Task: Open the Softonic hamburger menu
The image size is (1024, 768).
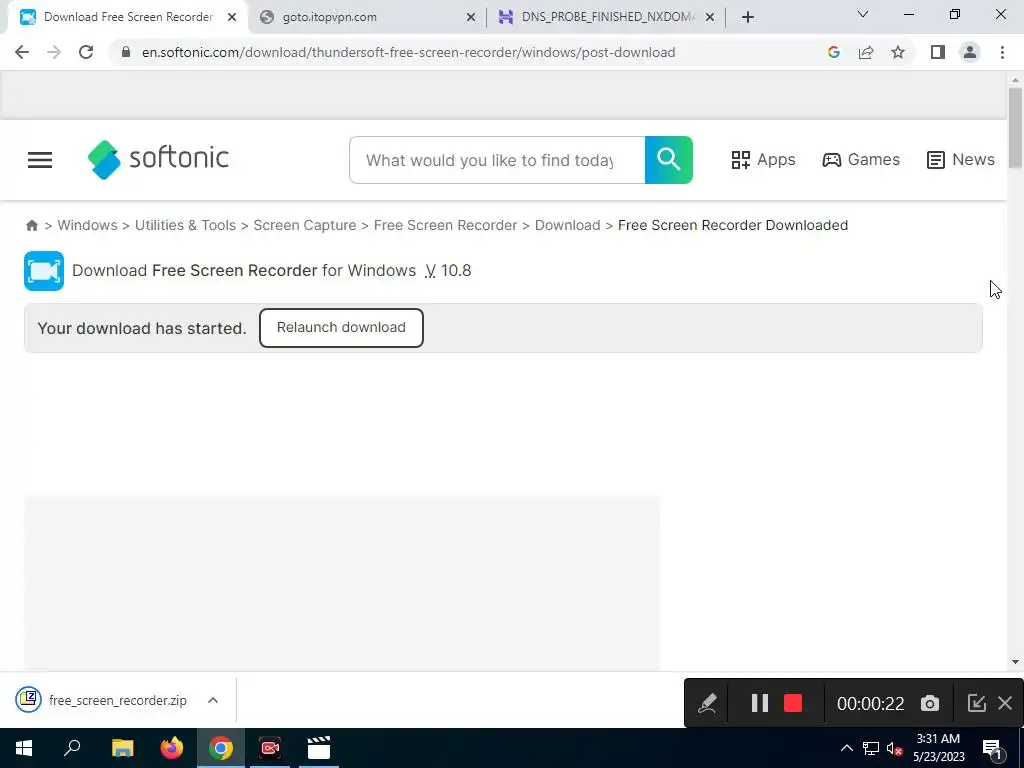Action: 40,160
